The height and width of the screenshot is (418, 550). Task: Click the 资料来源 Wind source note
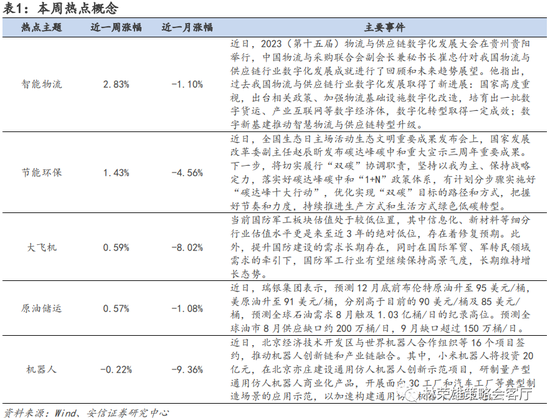[x=86, y=412]
